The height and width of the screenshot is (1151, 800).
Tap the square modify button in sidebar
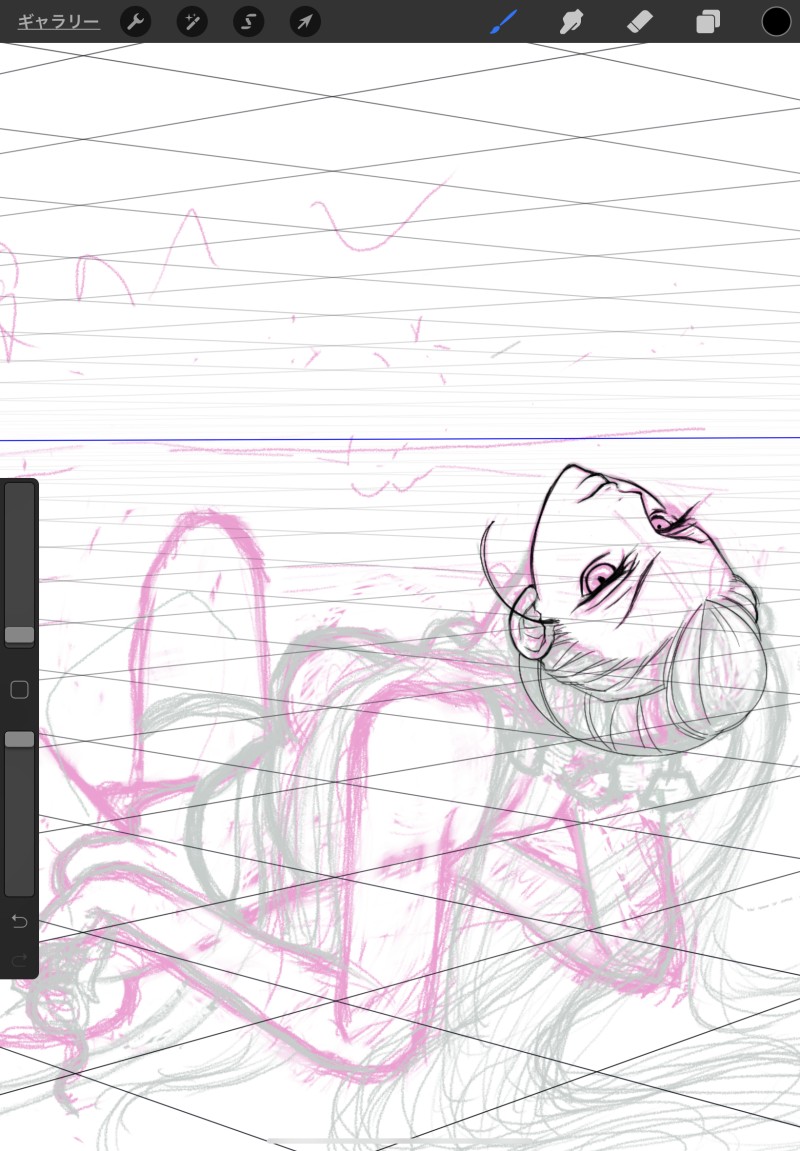pos(20,689)
